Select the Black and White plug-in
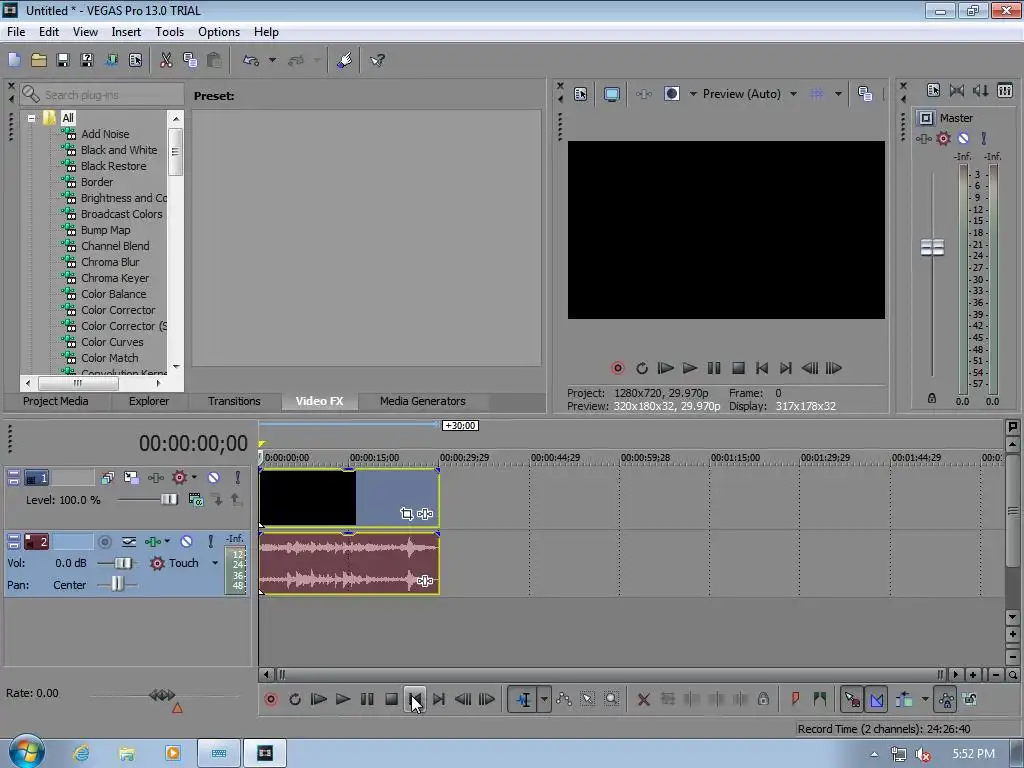Image resolution: width=1024 pixels, height=768 pixels. tap(119, 150)
